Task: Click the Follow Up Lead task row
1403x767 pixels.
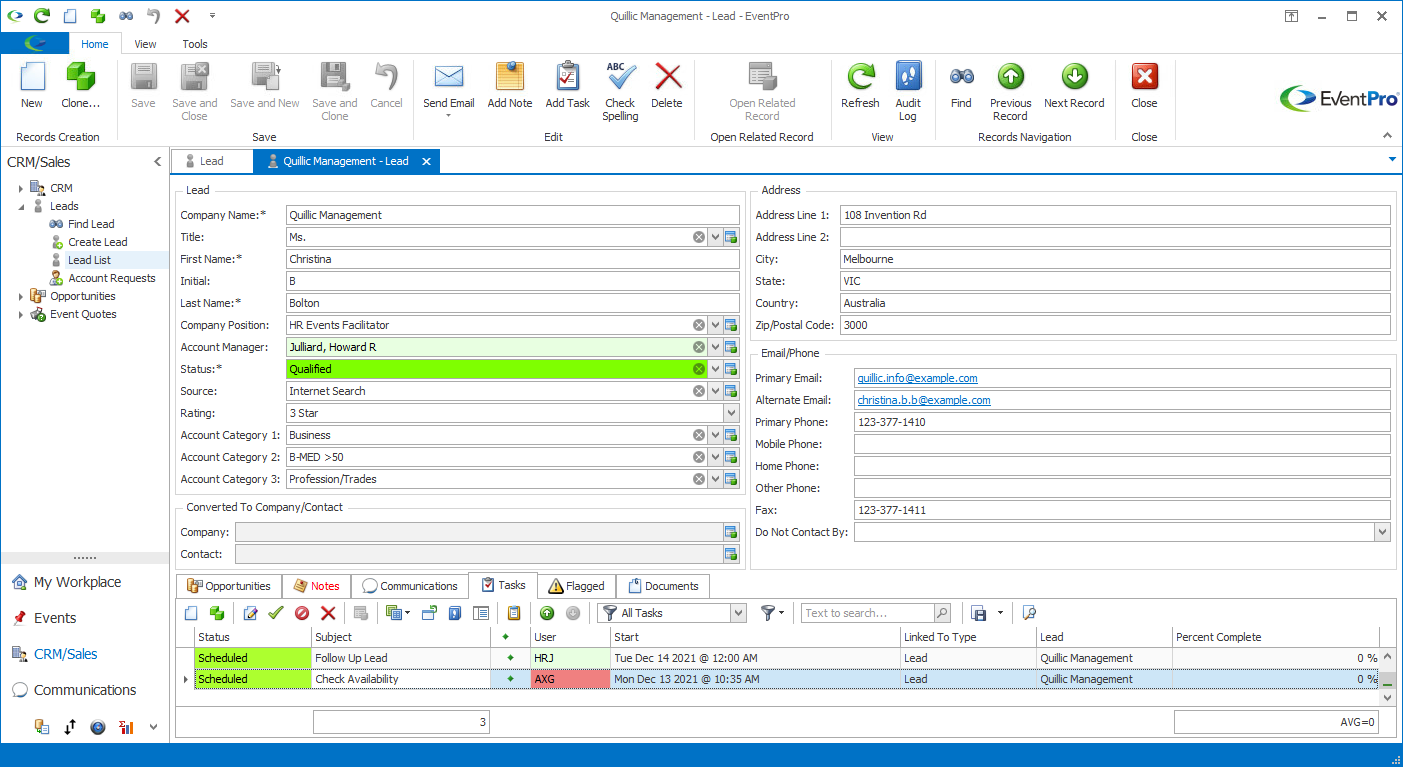Action: [x=786, y=658]
